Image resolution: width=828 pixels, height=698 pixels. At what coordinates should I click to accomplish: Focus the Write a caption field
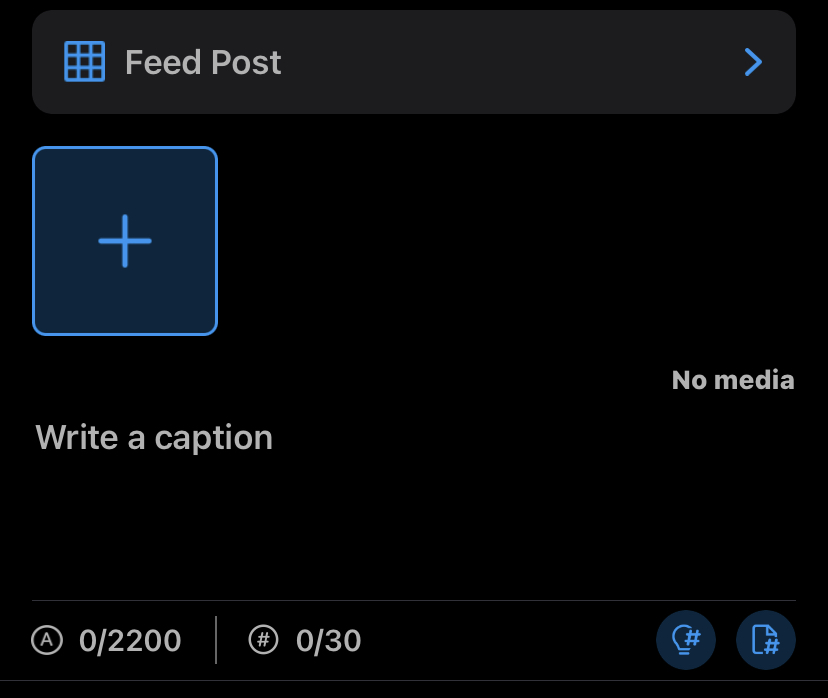pyautogui.click(x=154, y=438)
